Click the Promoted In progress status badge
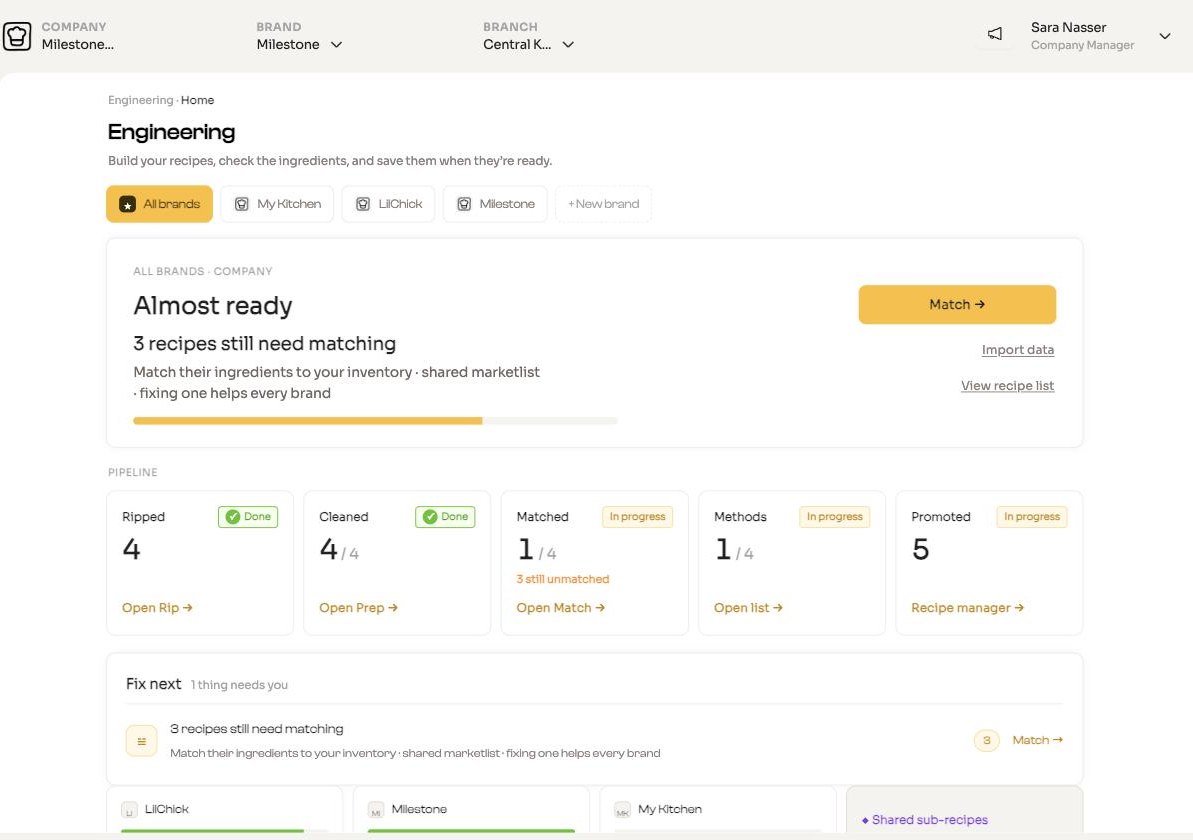1193x840 pixels. 1032,517
